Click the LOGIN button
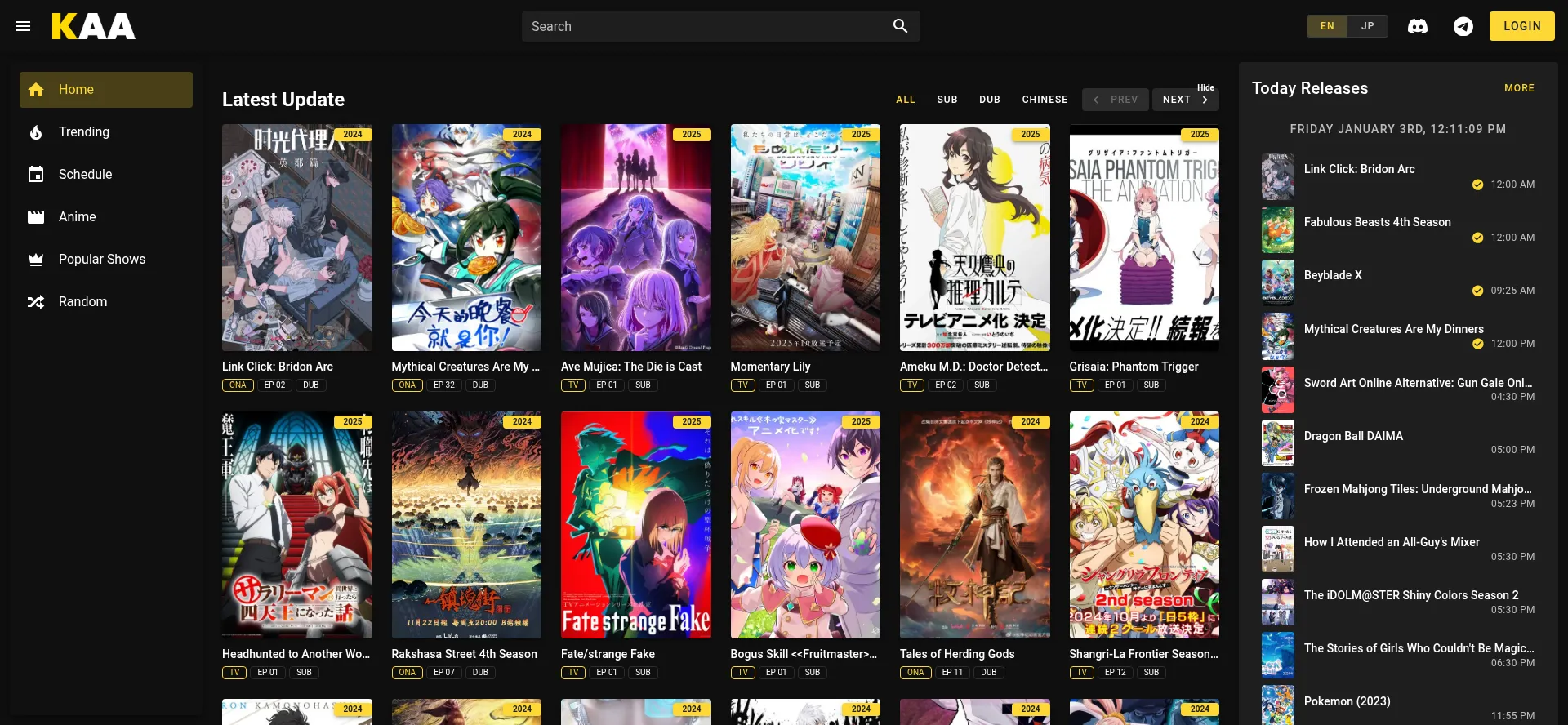Screen dimensions: 1568x725 (1522, 26)
